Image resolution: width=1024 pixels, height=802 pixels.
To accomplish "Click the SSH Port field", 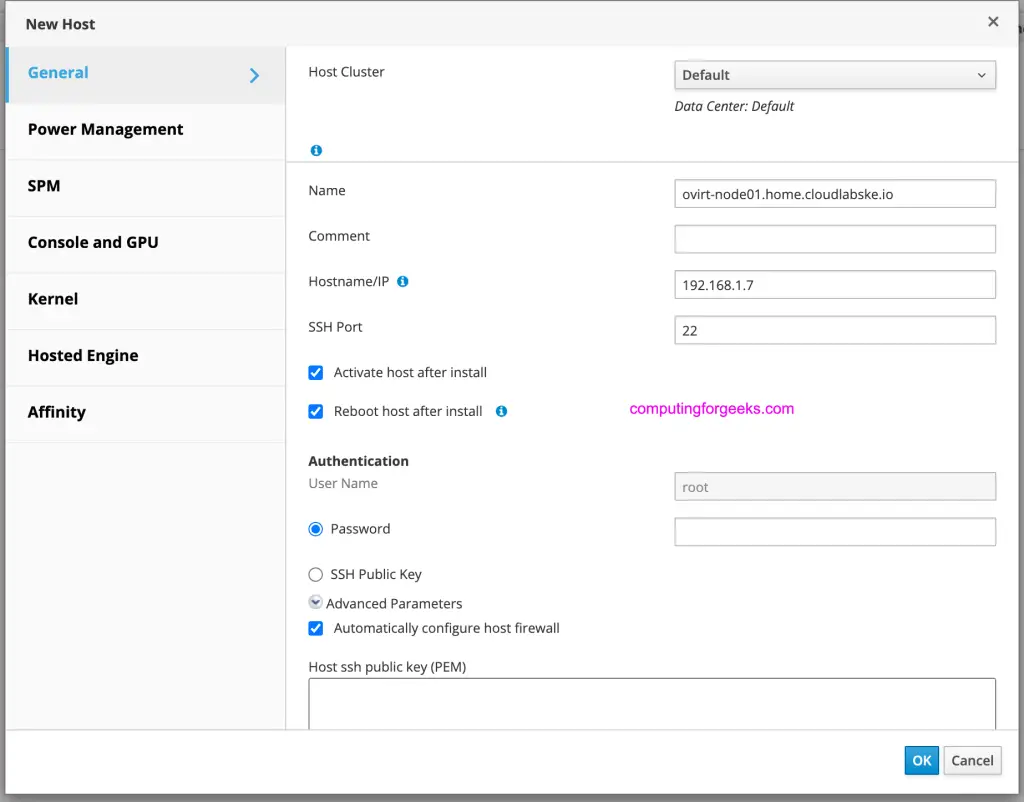I will coord(835,330).
